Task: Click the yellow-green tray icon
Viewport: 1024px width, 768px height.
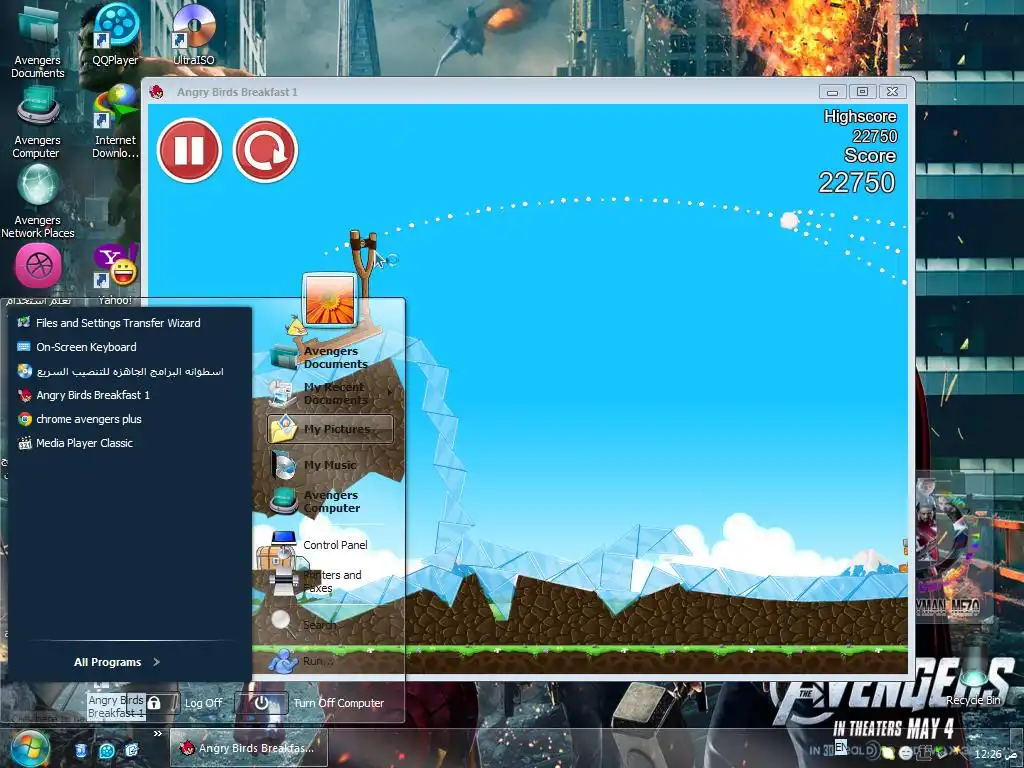Action: 887,752
